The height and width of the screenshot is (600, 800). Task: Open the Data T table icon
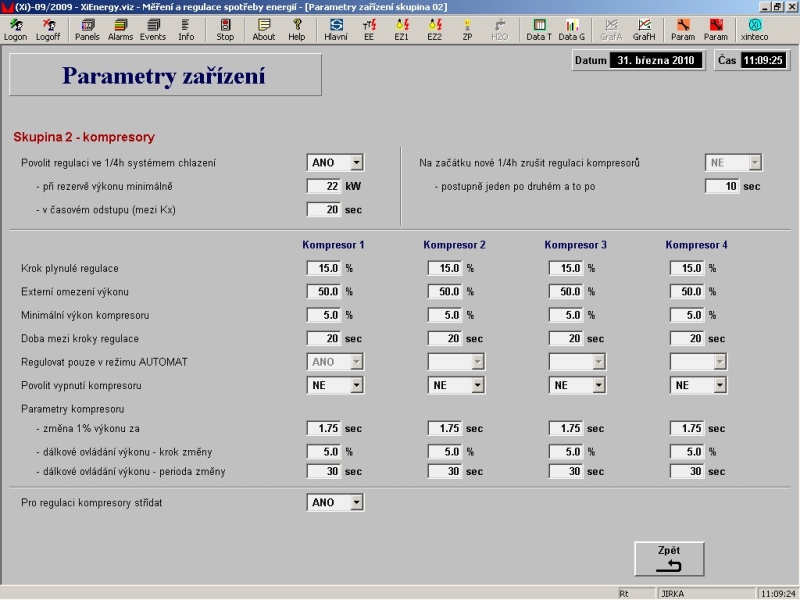[x=539, y=30]
